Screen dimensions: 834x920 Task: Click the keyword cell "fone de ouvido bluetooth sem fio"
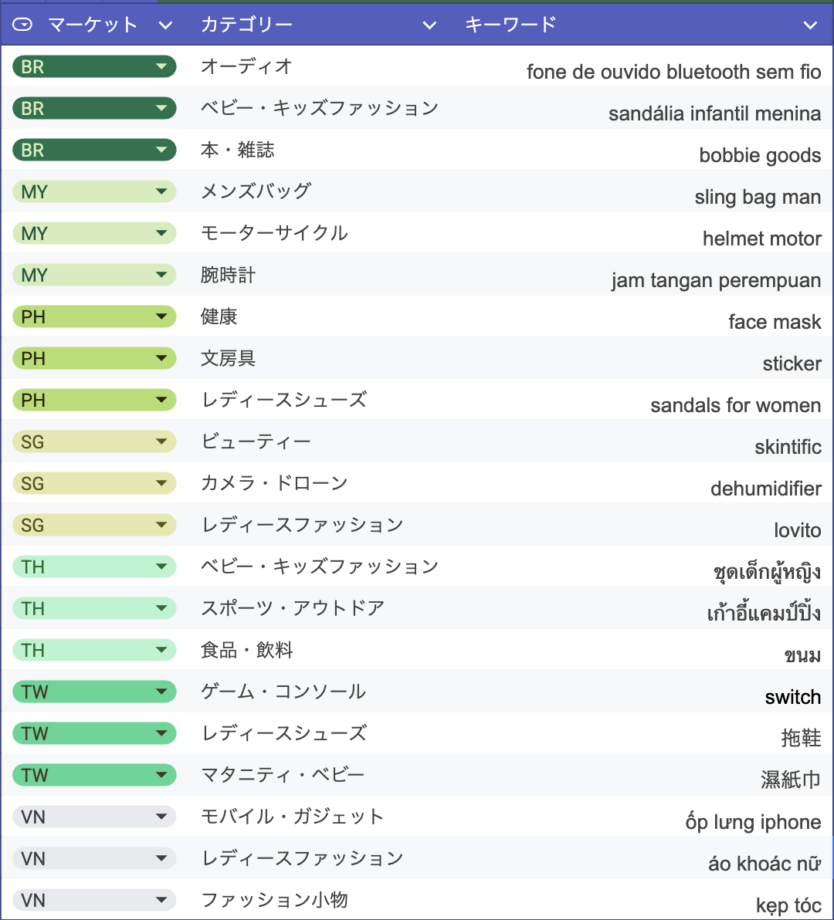(673, 72)
